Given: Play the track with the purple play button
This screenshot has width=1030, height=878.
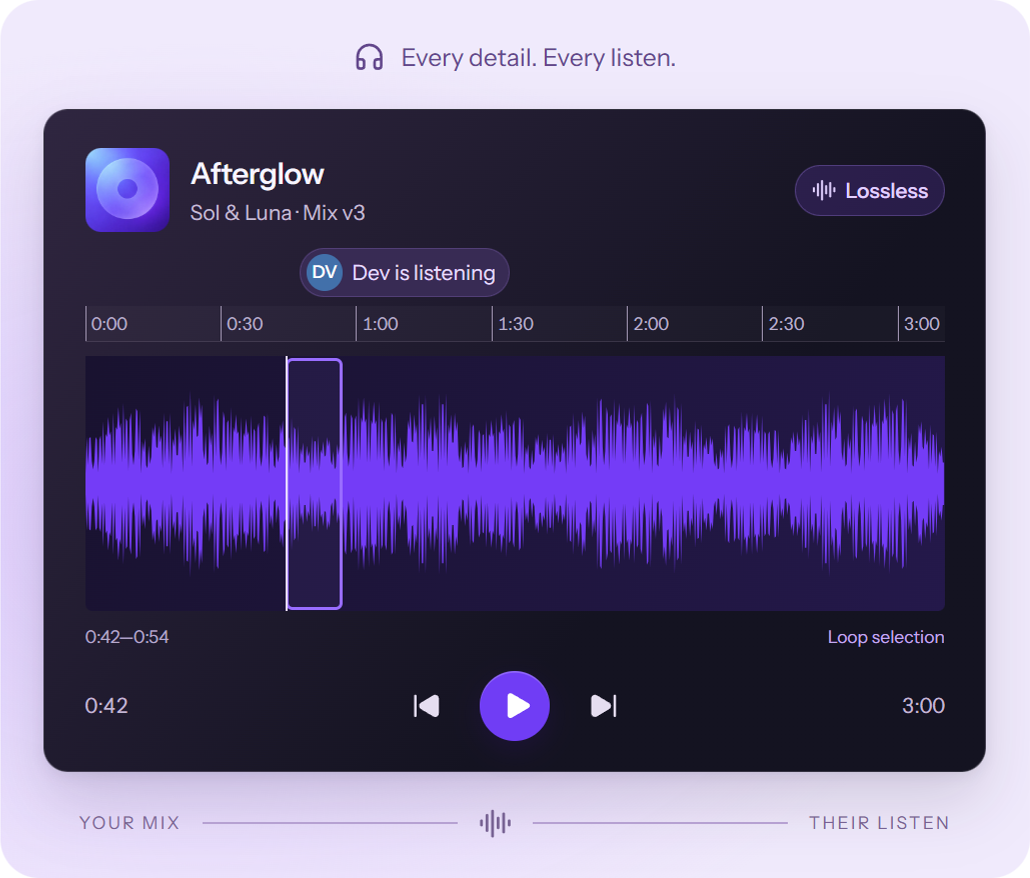Looking at the screenshot, I should 514,706.
